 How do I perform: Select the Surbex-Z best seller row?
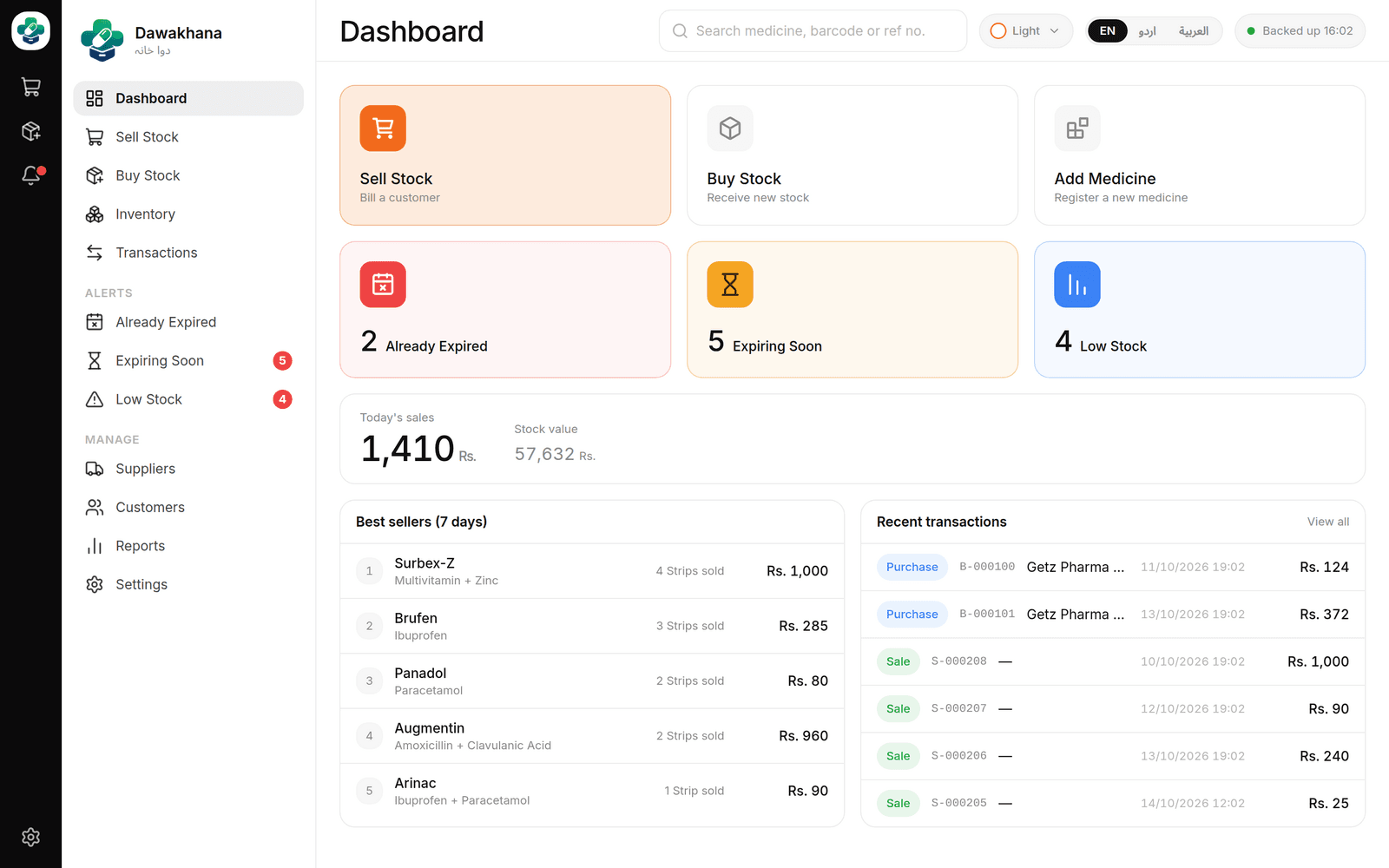coord(592,571)
